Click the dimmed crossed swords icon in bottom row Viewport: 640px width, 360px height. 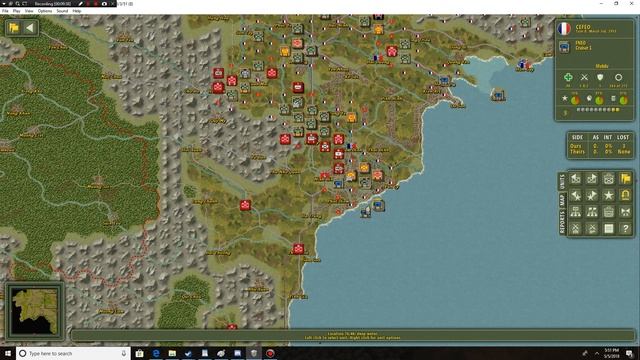click(592, 229)
